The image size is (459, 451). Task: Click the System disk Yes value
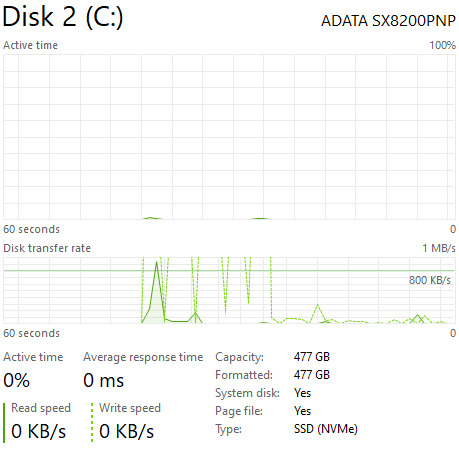[x=302, y=393]
